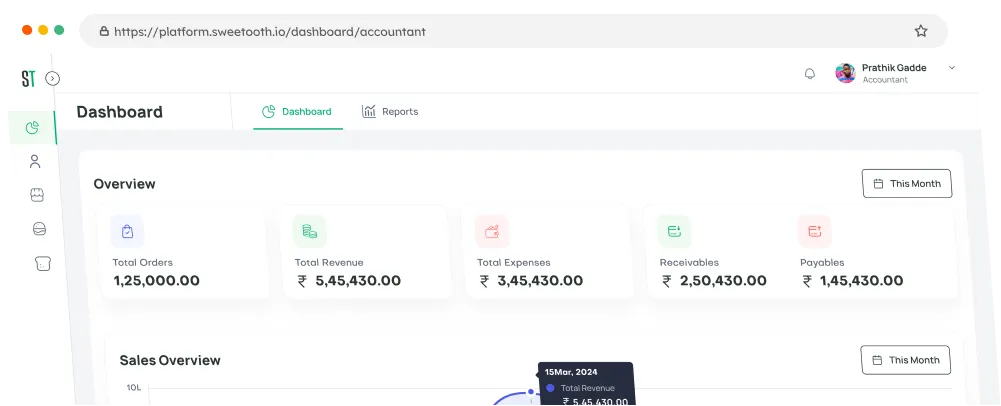The height and width of the screenshot is (406, 1001).
Task: Click the browser address bar URL
Action: 270,31
